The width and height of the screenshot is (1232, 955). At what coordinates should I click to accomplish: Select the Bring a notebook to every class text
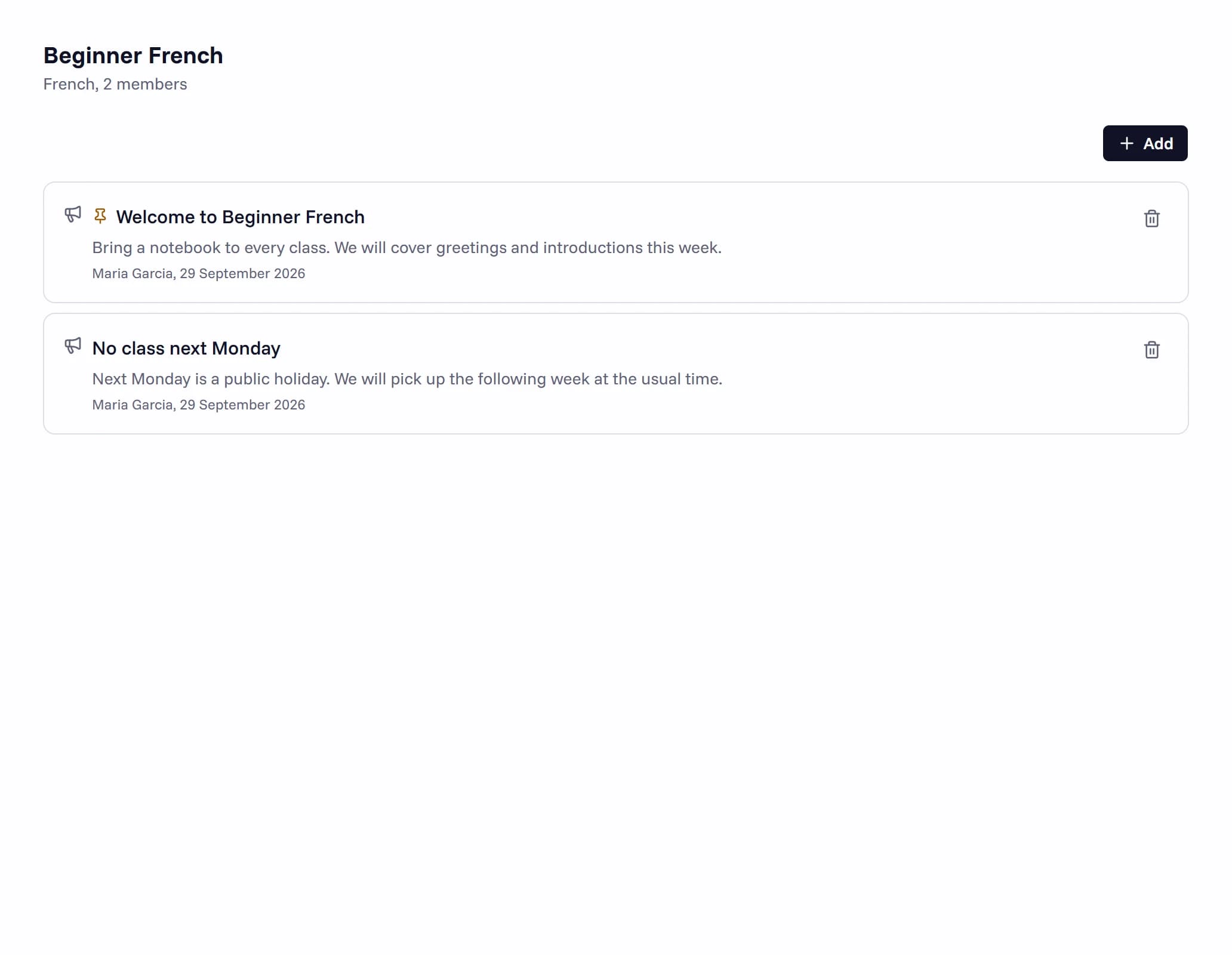[211, 248]
